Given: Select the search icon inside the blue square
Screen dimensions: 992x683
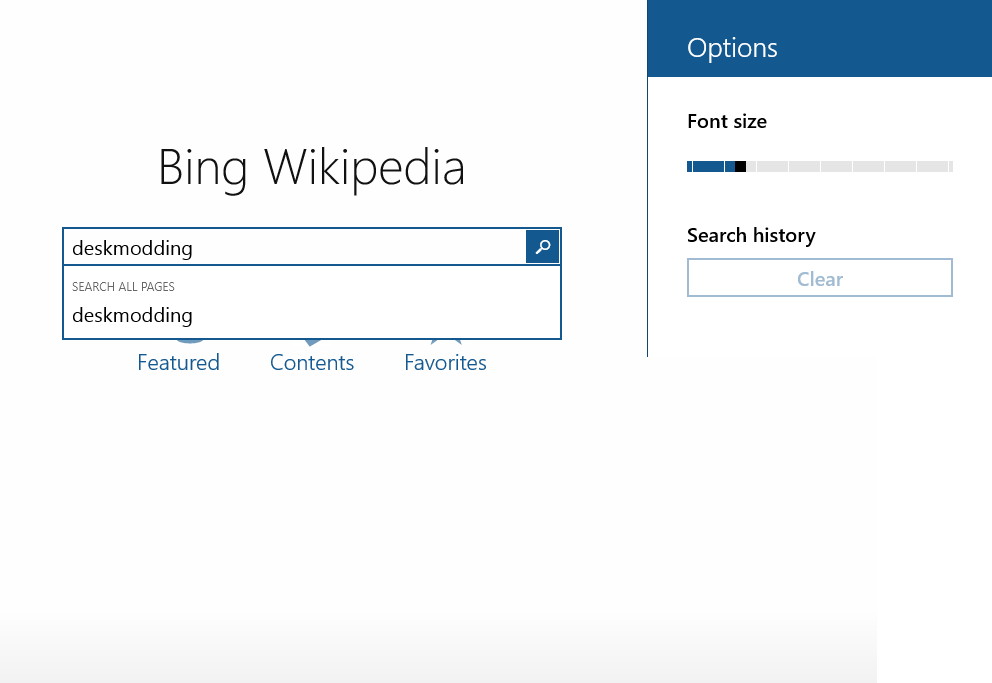Looking at the screenshot, I should coord(541,246).
